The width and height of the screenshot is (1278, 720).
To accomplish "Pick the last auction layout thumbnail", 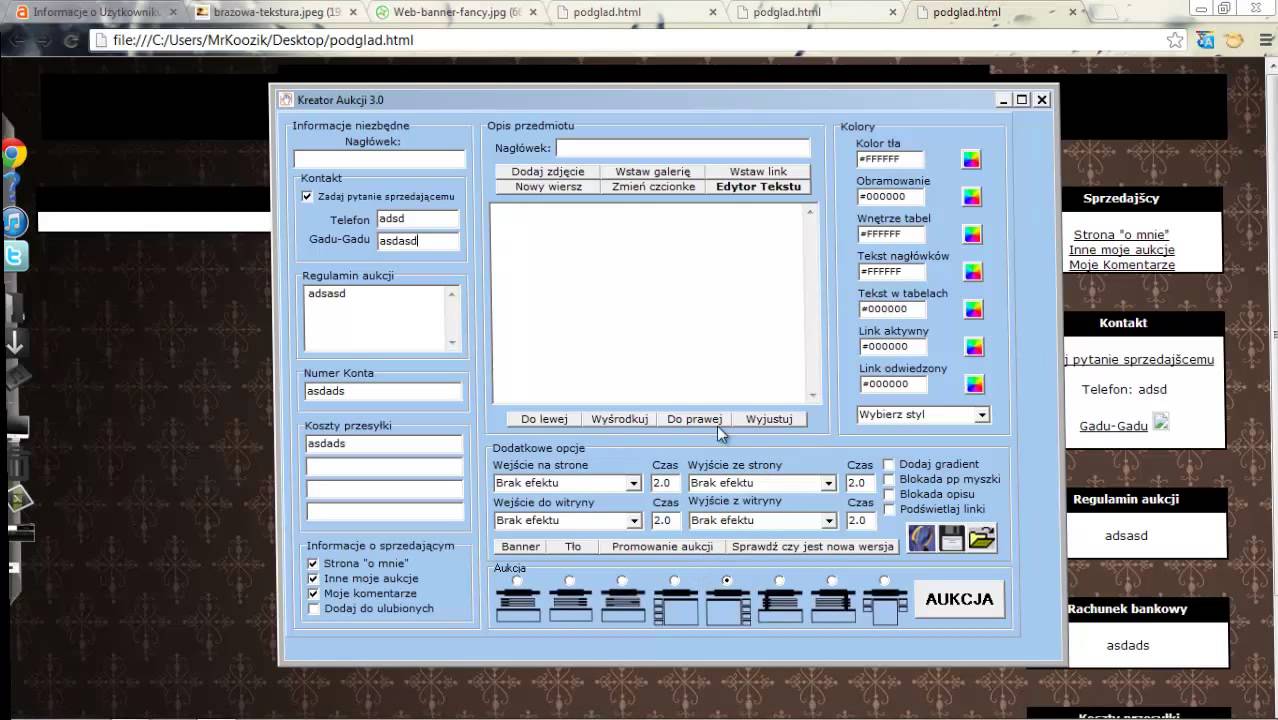I will coord(885,607).
